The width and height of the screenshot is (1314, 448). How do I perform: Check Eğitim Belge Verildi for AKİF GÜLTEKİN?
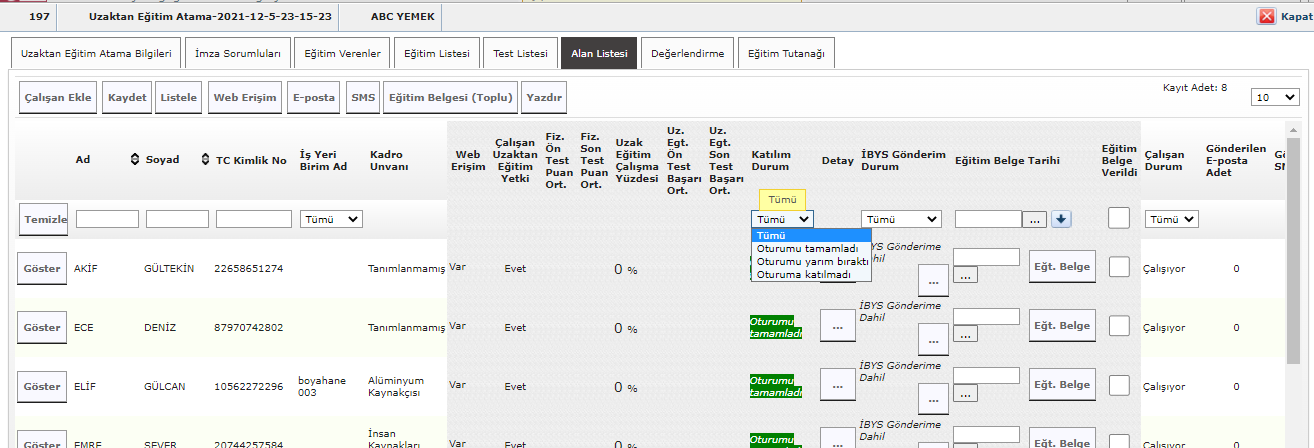pos(1119,267)
